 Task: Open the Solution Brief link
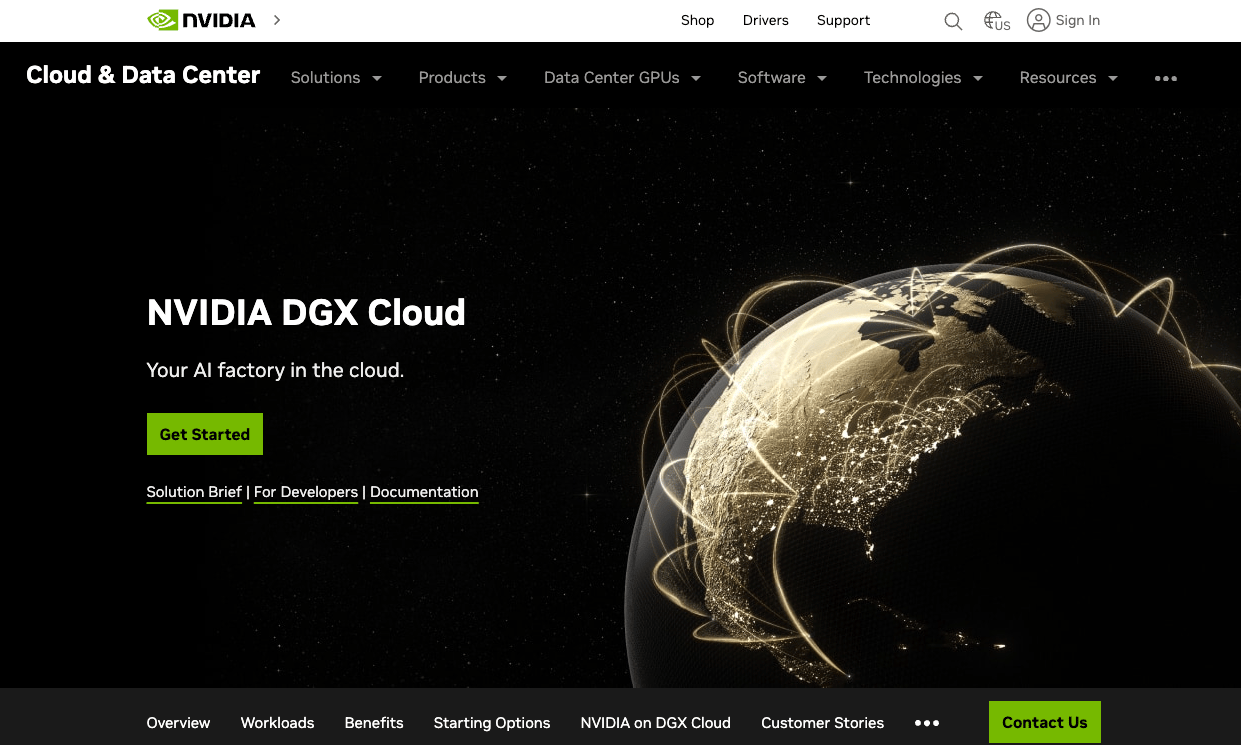pyautogui.click(x=194, y=492)
